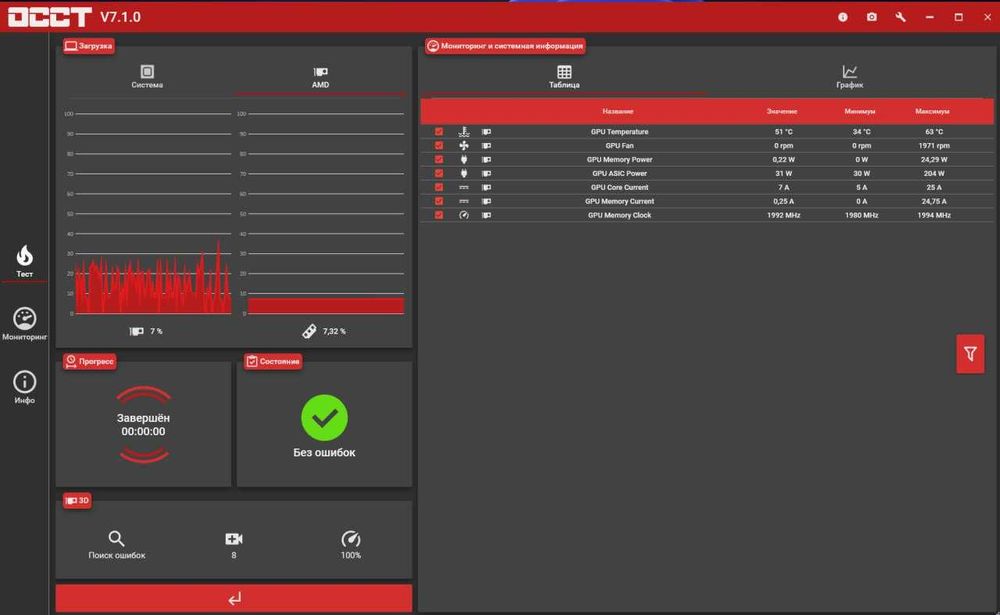Uncheck the GPU Temperature checkbox
The width and height of the screenshot is (1000, 615).
pos(439,131)
